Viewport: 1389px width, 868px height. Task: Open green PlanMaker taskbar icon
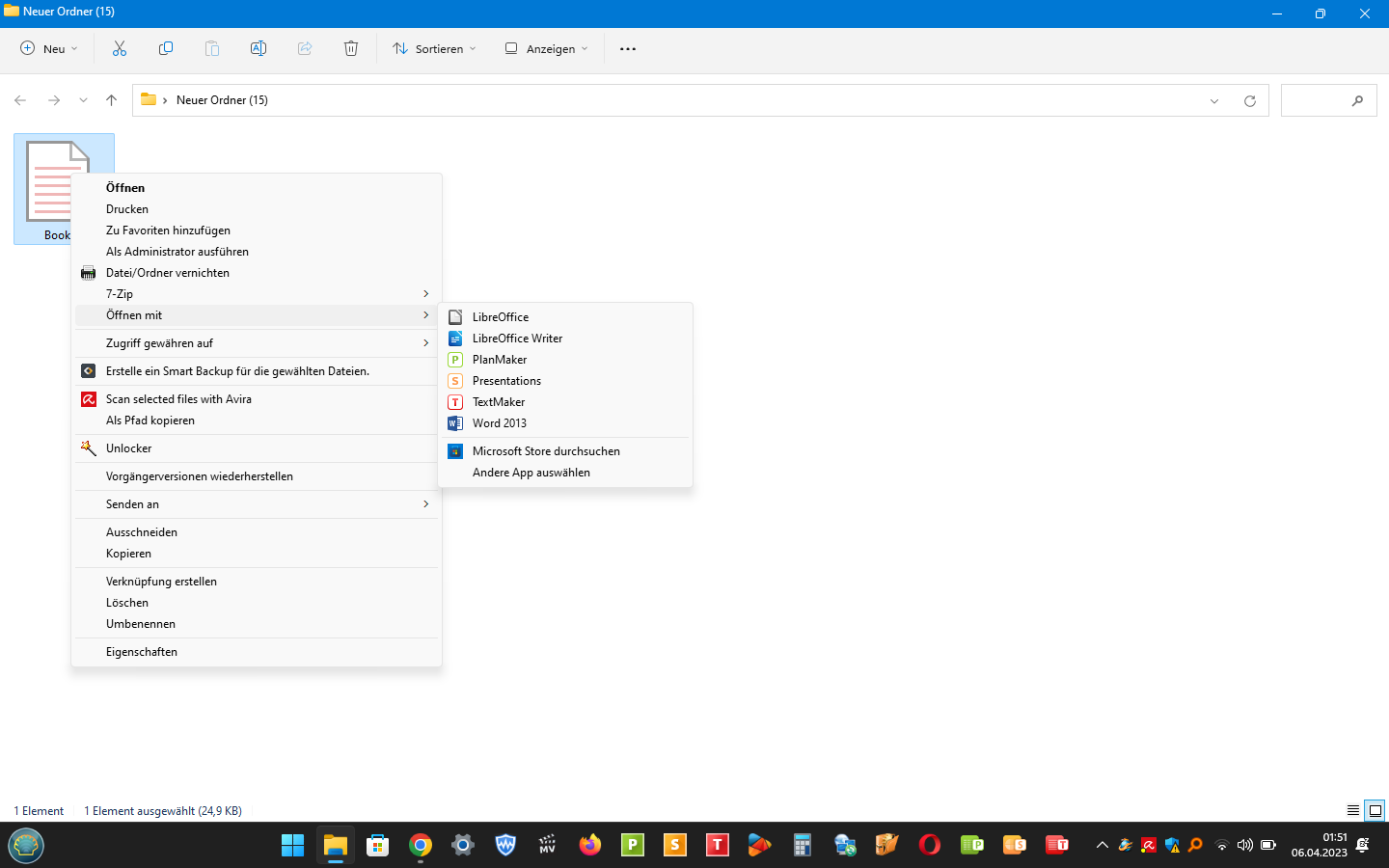[633, 845]
